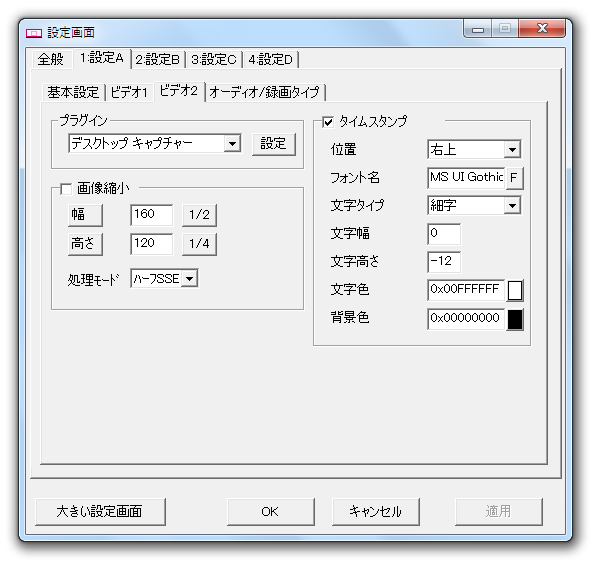Focus the width field showing 160
This screenshot has height=562, width=595.
click(x=151, y=215)
